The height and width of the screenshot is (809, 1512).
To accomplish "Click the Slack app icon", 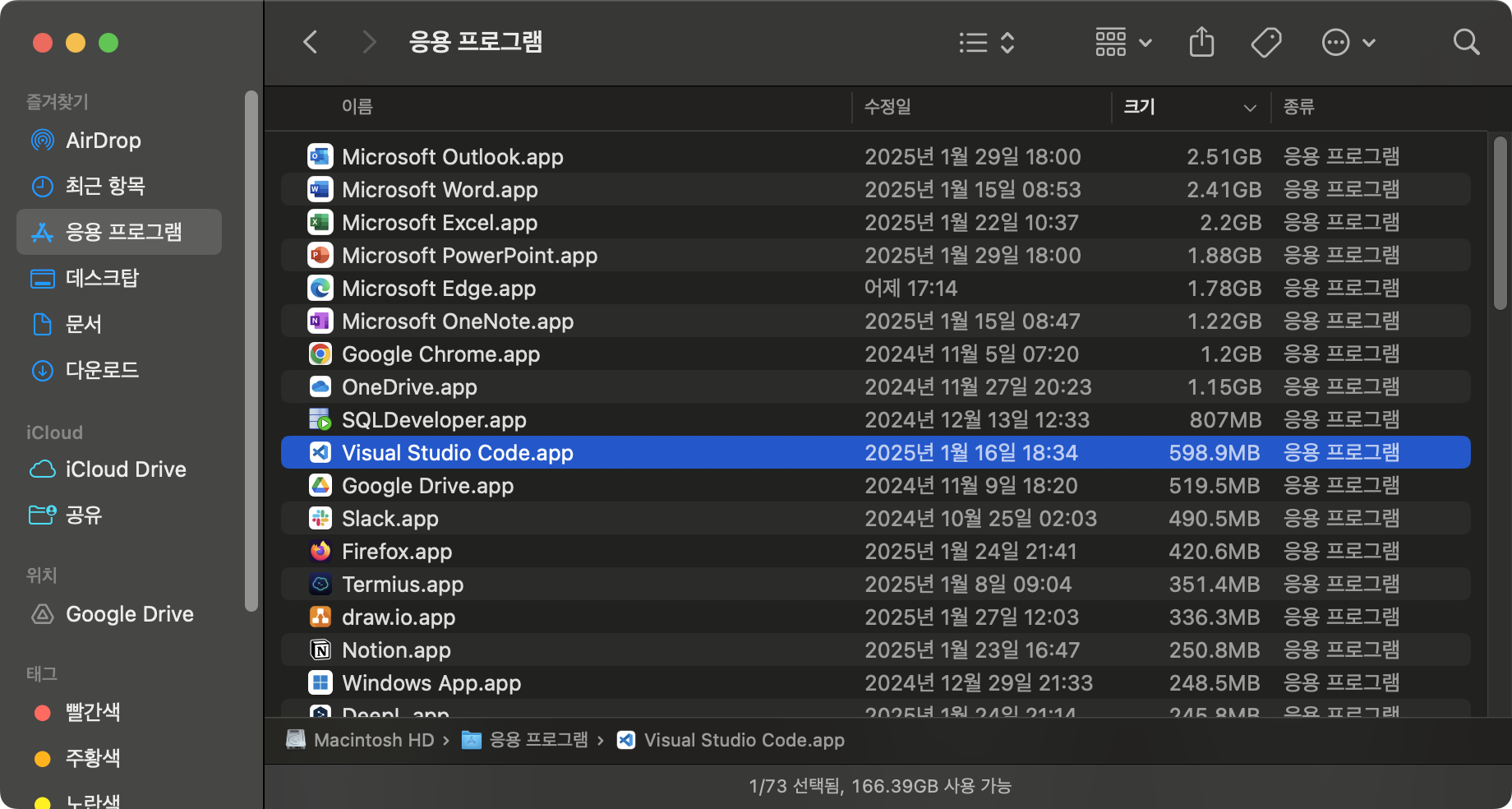I will [320, 518].
